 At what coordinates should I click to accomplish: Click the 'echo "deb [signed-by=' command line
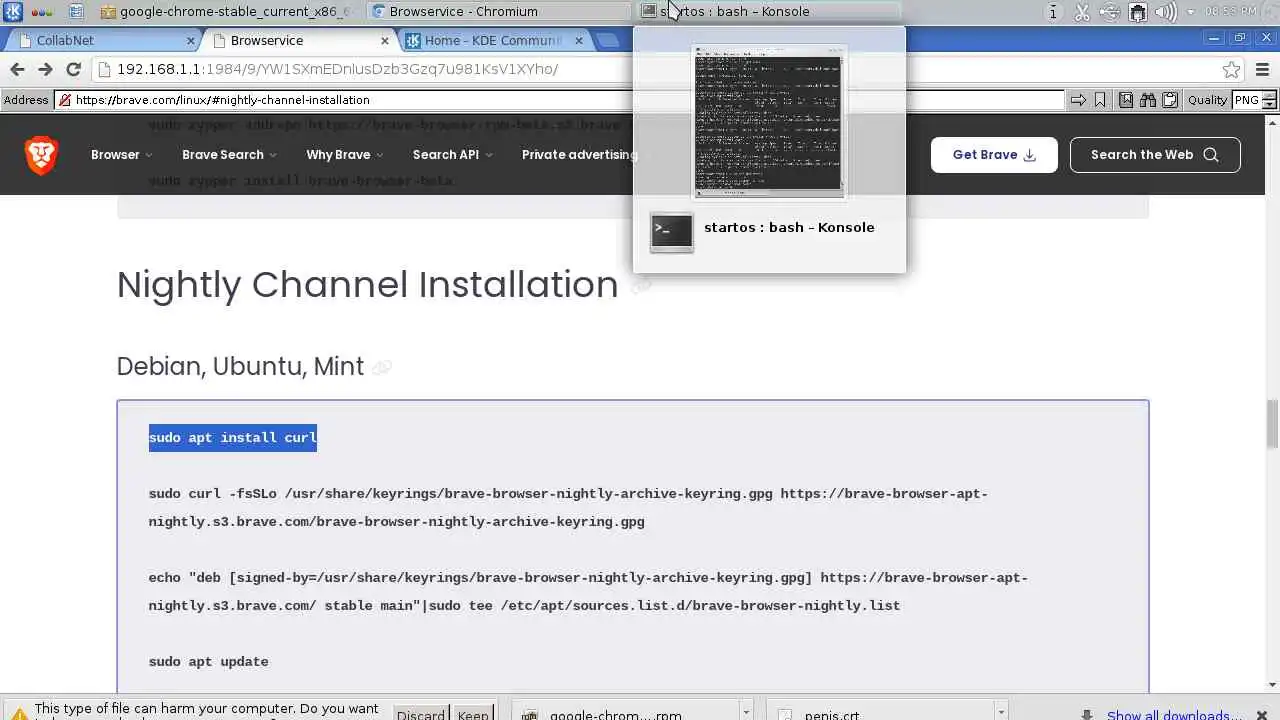click(588, 592)
